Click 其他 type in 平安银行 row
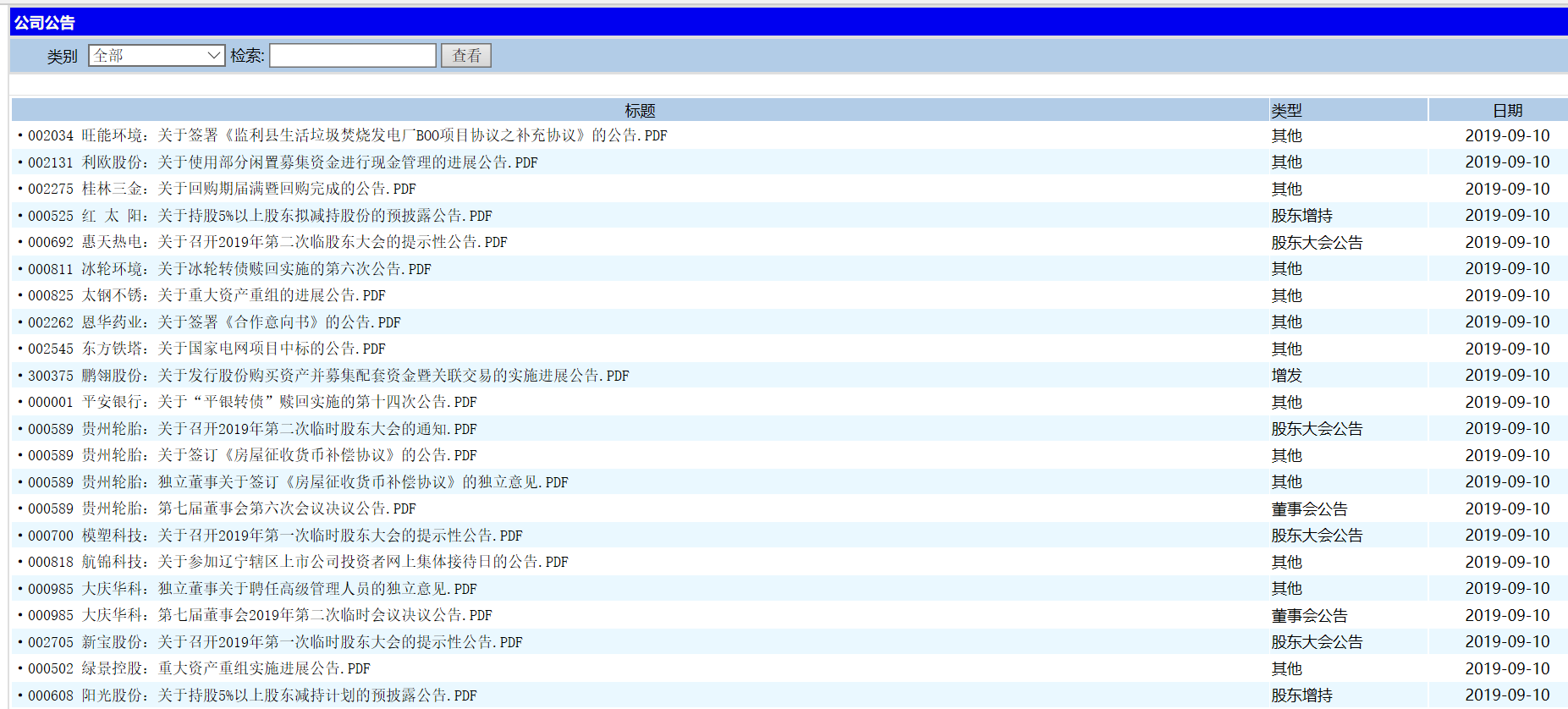Viewport: 1568px width, 709px height. coord(1286,403)
